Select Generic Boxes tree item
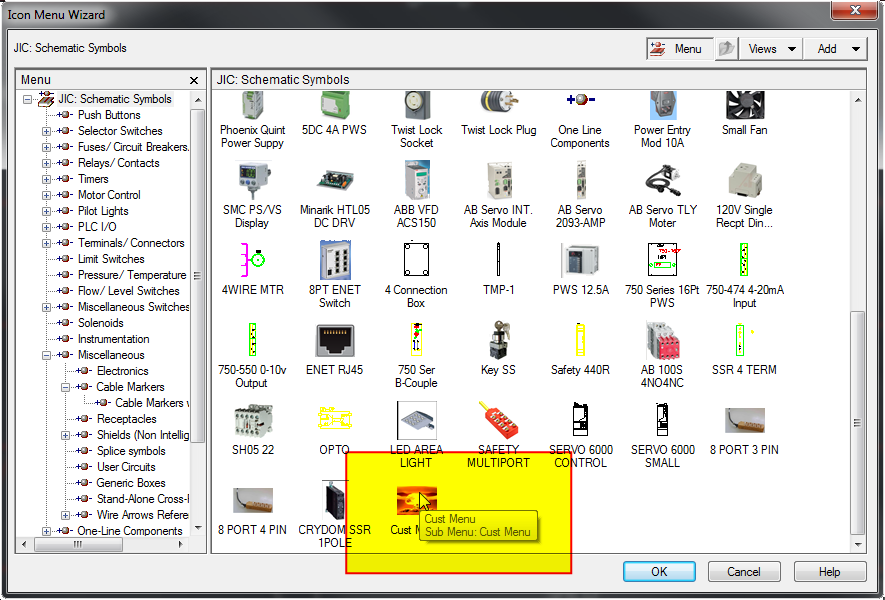 click(x=131, y=483)
